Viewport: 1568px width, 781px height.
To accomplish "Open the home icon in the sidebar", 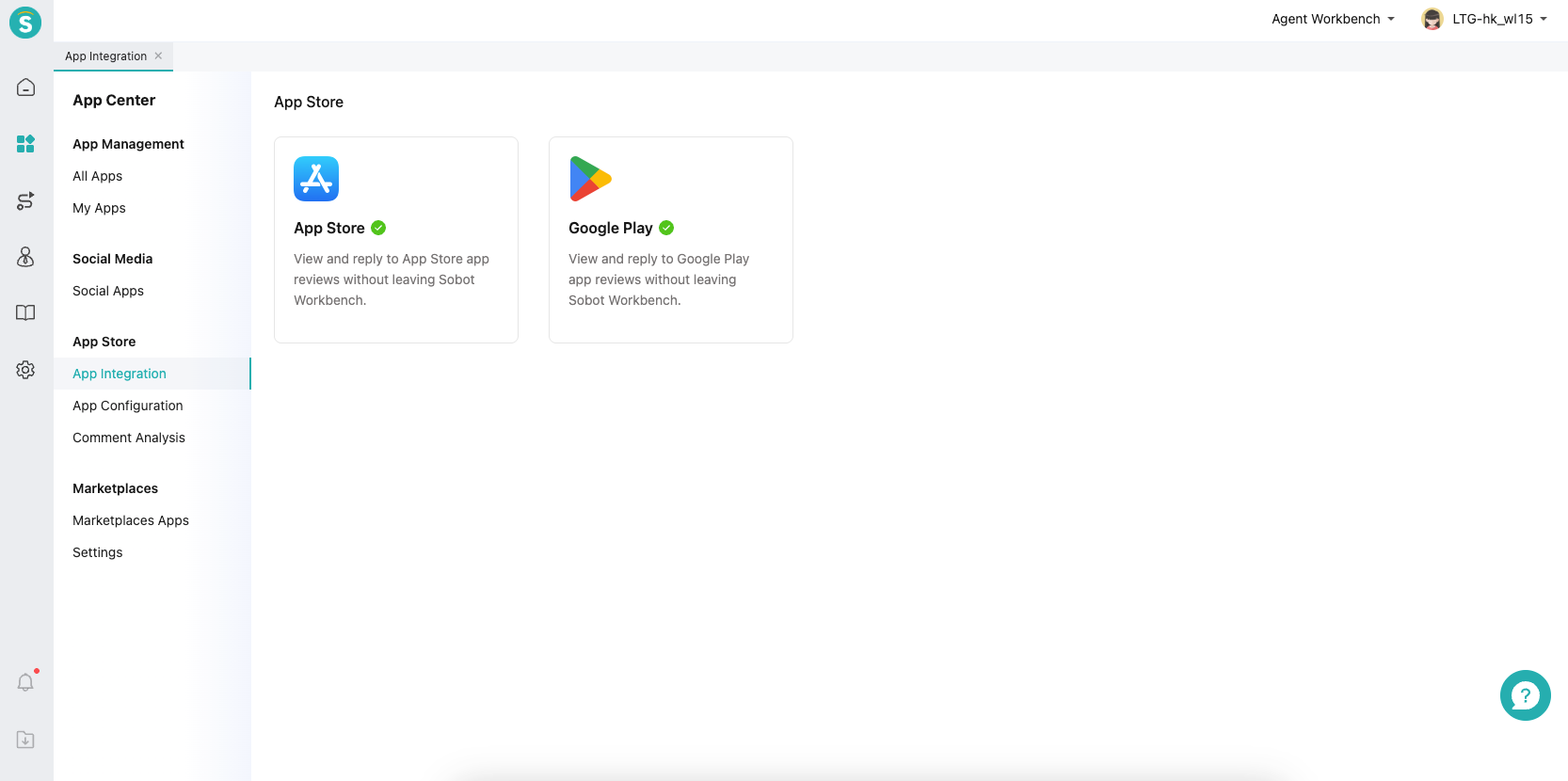I will coord(25,88).
